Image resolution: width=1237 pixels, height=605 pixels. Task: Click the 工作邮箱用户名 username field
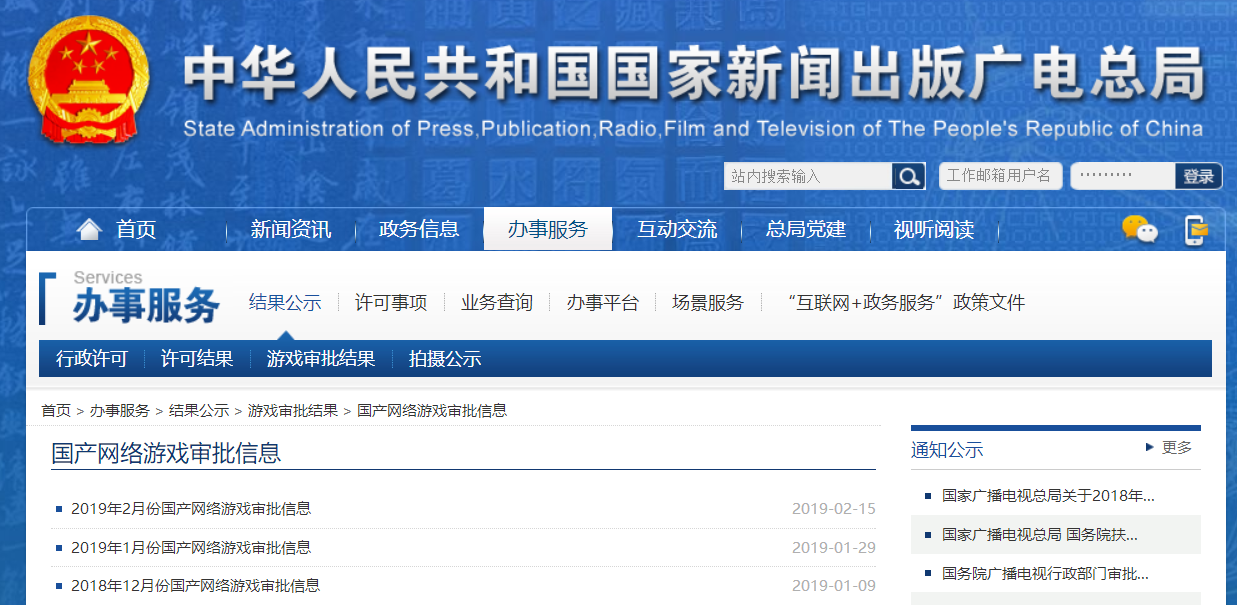(x=998, y=176)
